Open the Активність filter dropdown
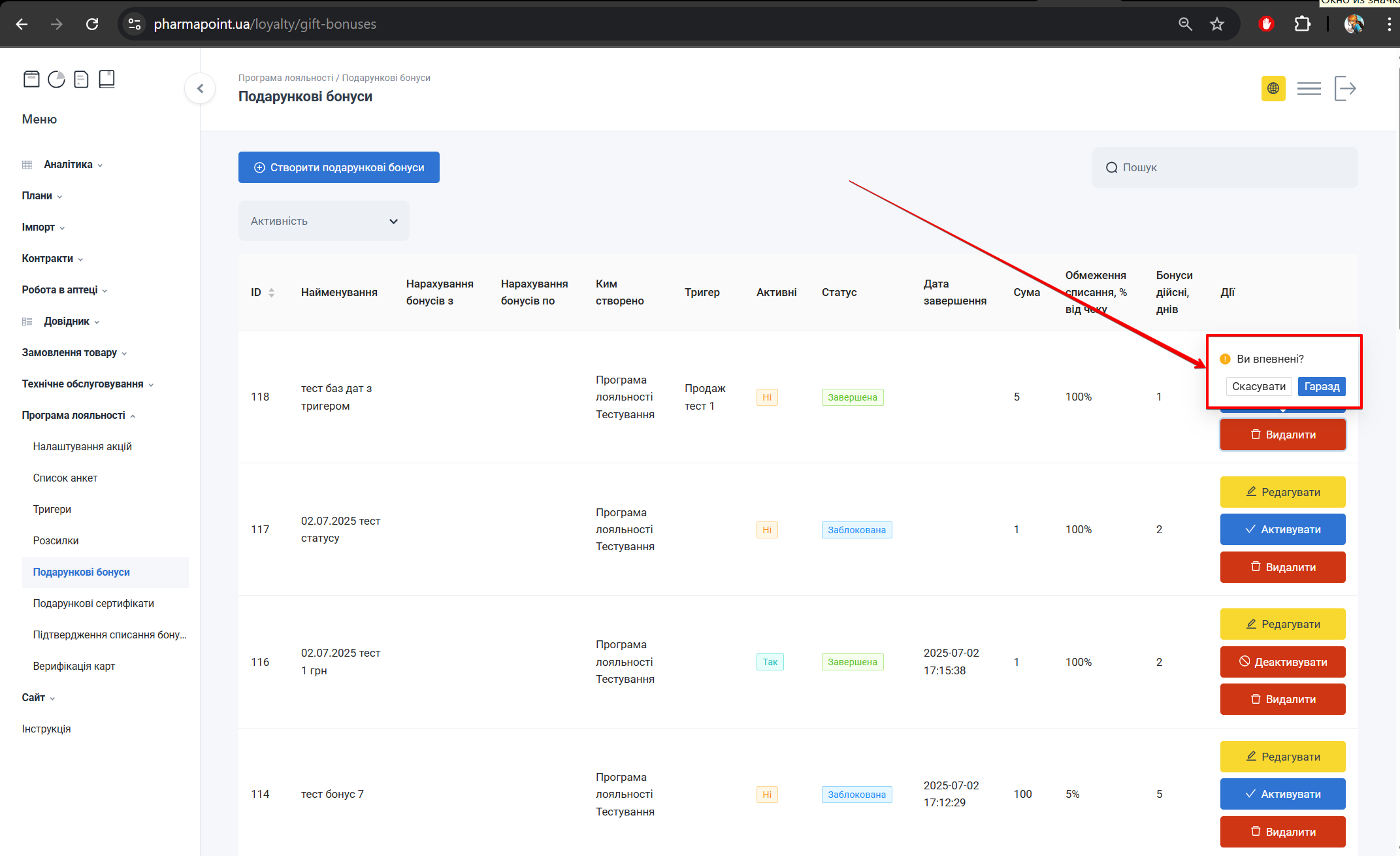 point(323,221)
